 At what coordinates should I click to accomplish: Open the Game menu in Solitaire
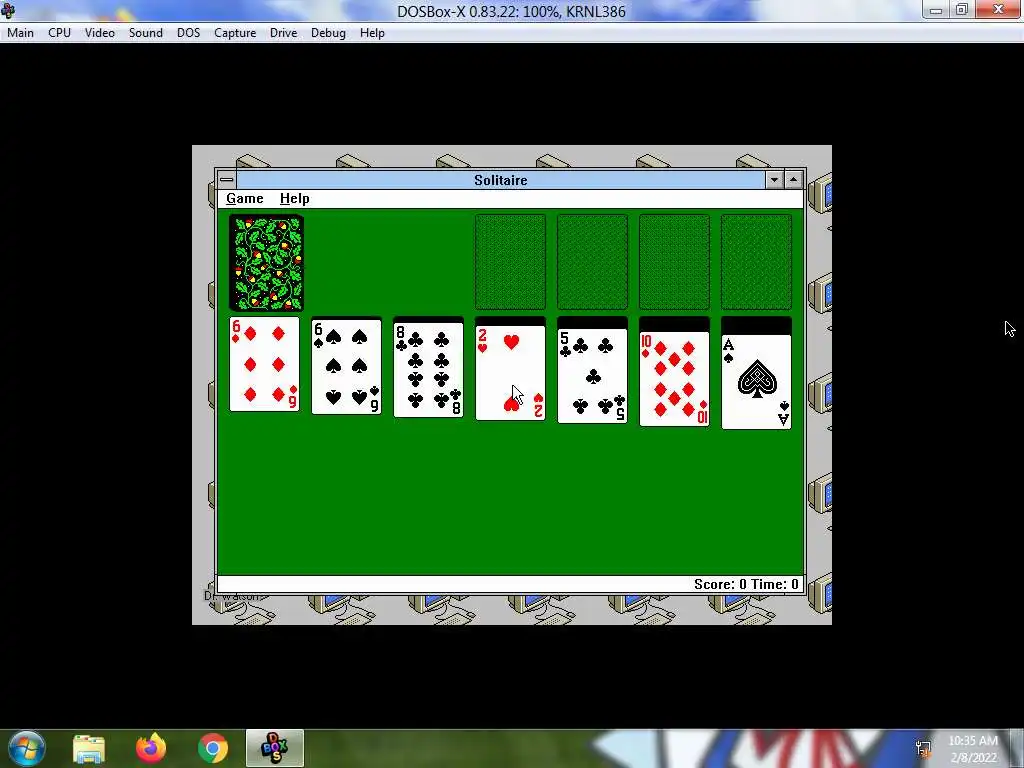244,199
